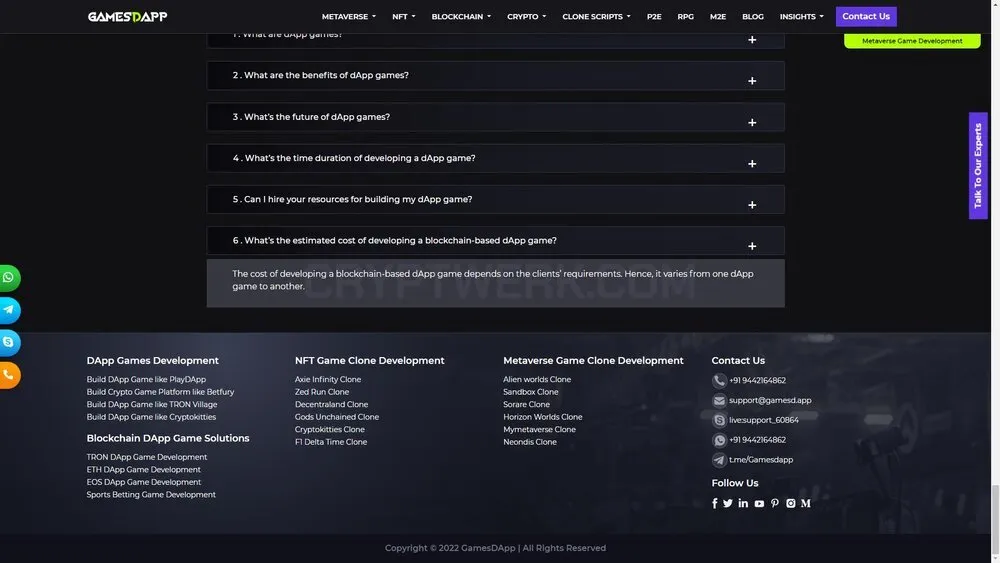Open Gods Unchained Clone link
Image resolution: width=1000 pixels, height=563 pixels.
click(337, 417)
